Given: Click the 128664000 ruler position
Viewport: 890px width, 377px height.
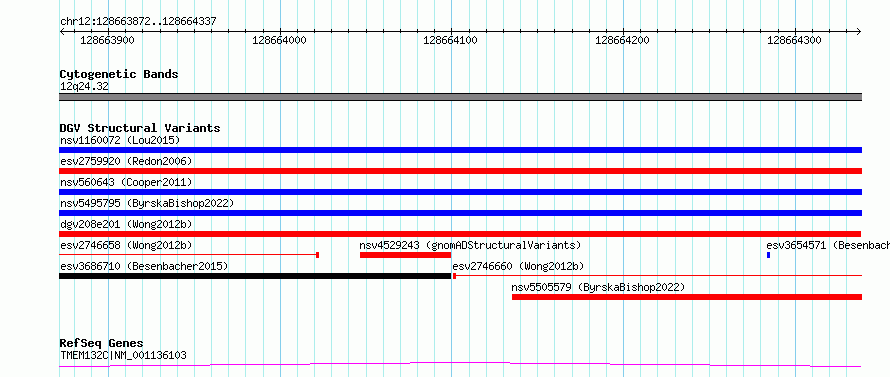Looking at the screenshot, I should [x=279, y=40].
